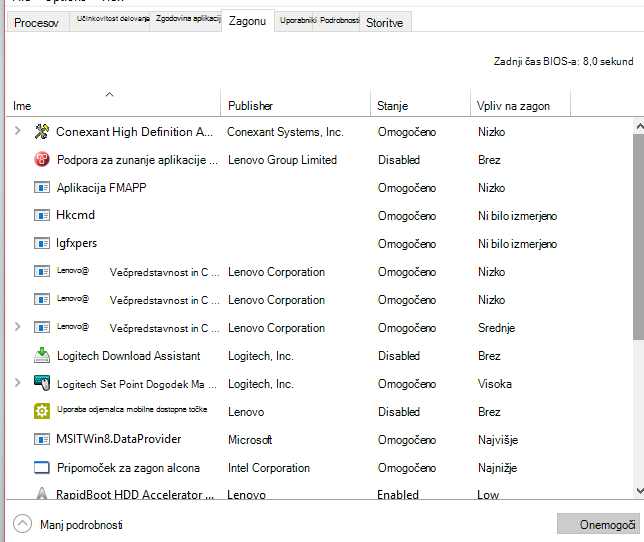
Task: Click the Najnižje startup impact value
Action: pos(497,468)
